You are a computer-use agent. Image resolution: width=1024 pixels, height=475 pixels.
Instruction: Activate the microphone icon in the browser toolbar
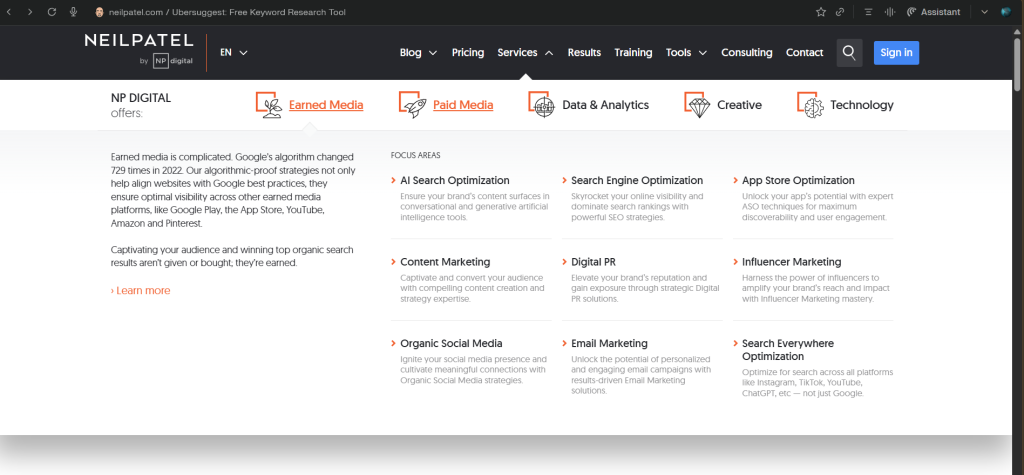73,12
